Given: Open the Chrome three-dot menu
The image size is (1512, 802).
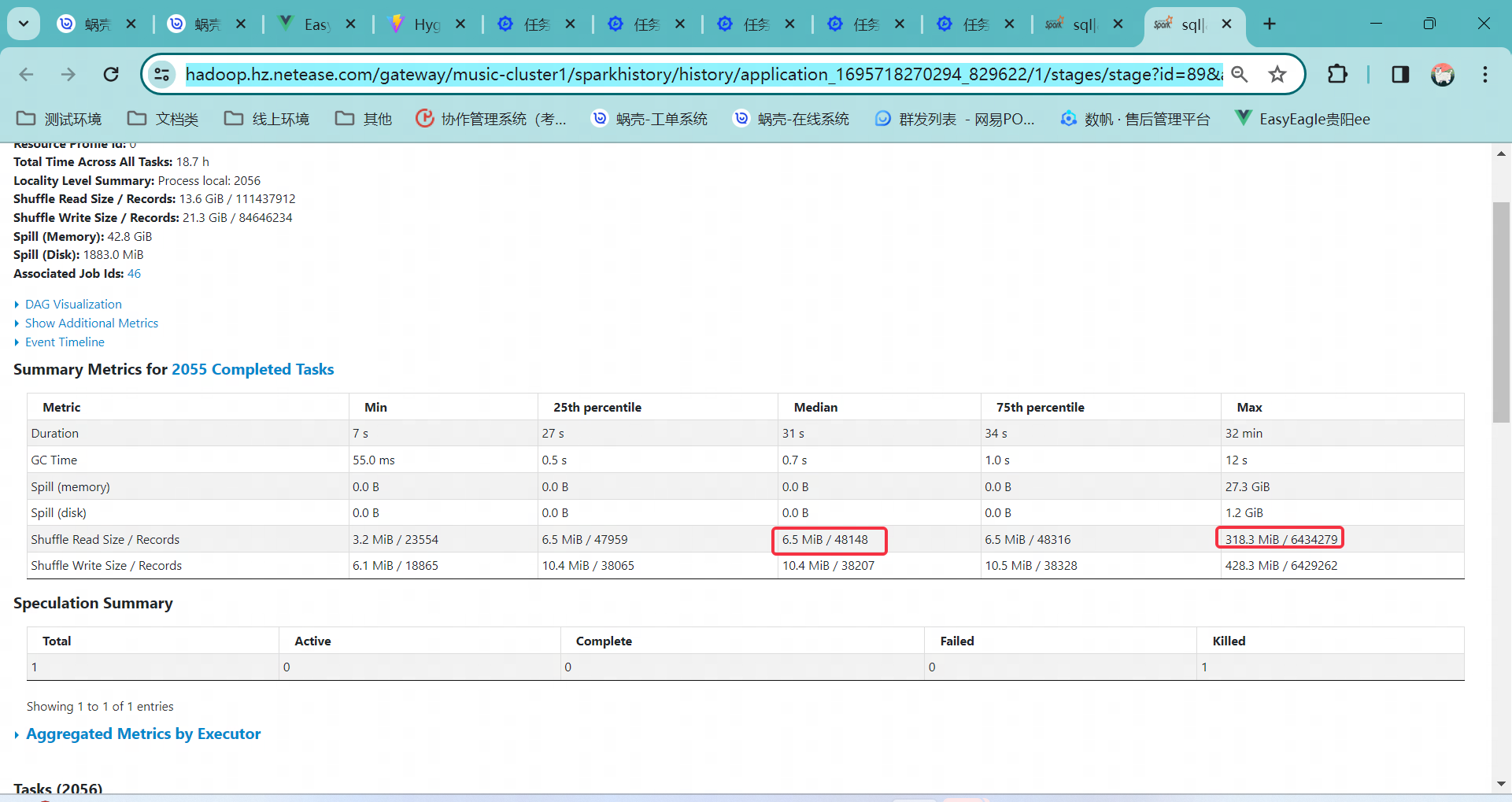Looking at the screenshot, I should point(1485,74).
